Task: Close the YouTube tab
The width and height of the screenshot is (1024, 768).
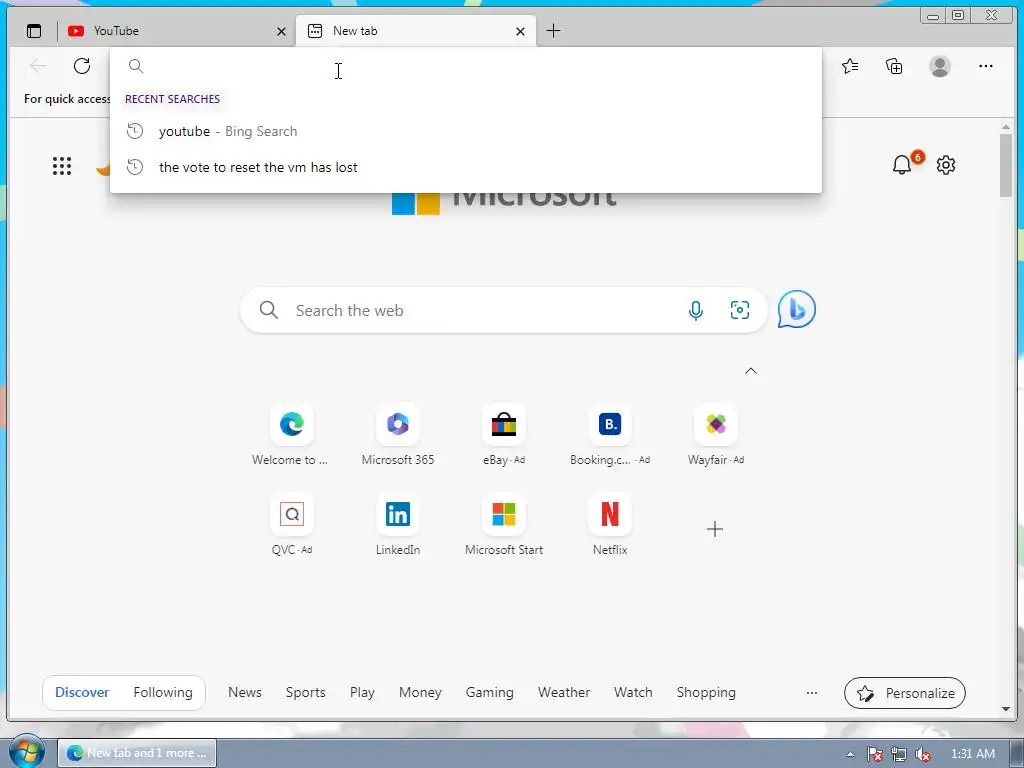Action: pos(281,31)
